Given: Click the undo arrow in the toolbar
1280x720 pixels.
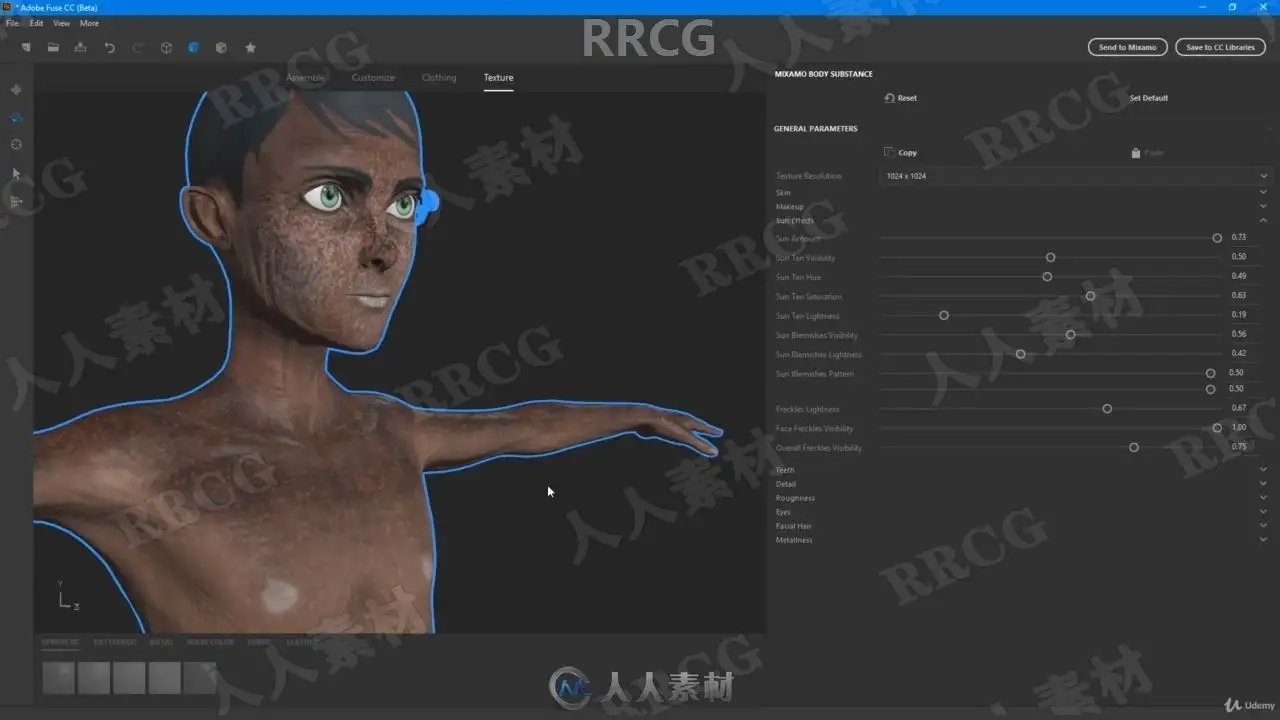Looking at the screenshot, I should (109, 47).
